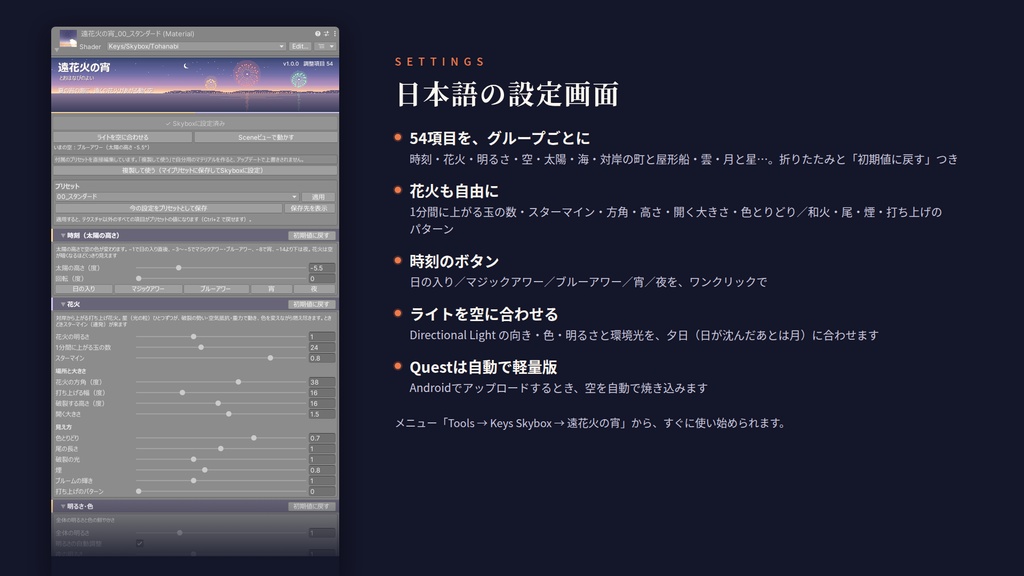This screenshot has width=1024, height=576.
Task: Reset the 花火 section with 初期値に戻す
Action: [312, 304]
